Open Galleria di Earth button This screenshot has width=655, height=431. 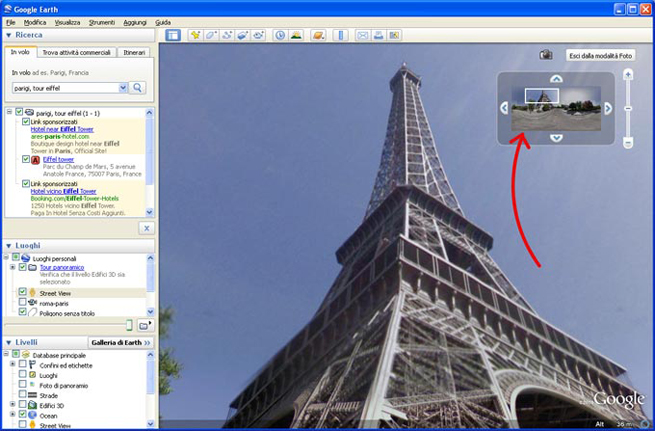point(121,342)
